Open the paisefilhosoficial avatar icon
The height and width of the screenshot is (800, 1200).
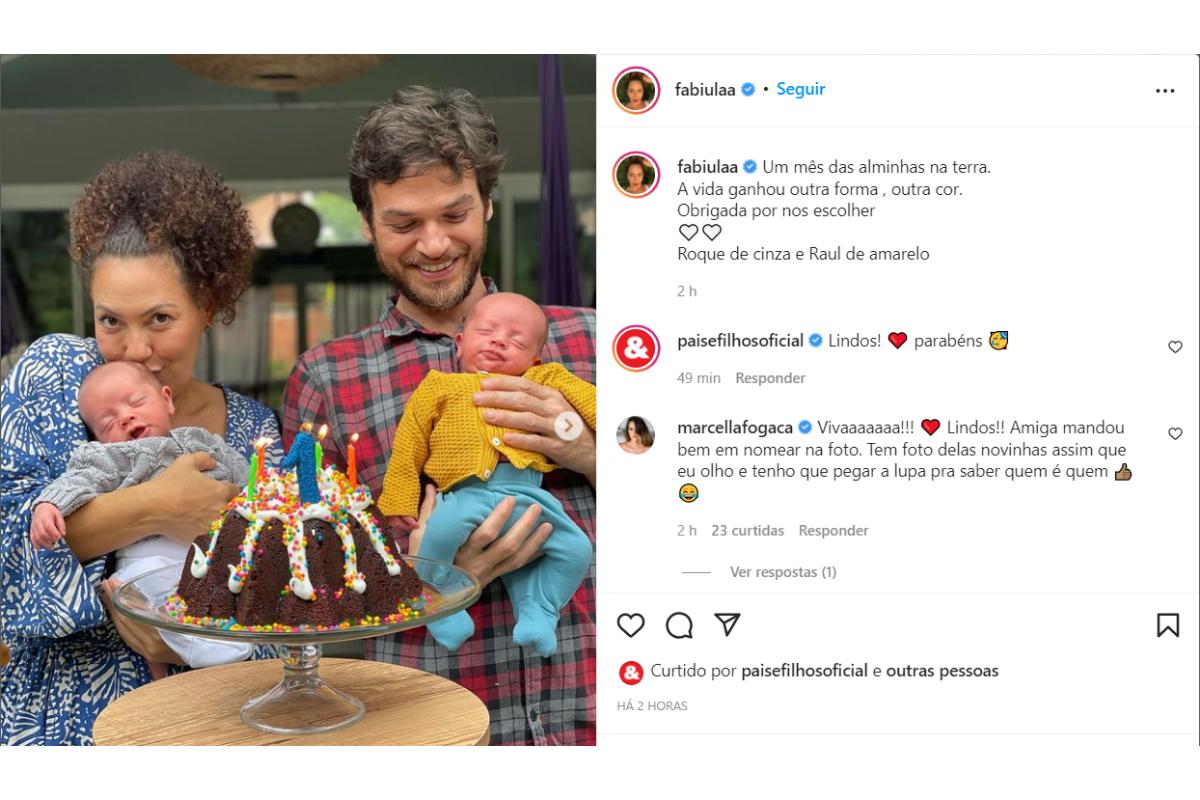point(636,348)
